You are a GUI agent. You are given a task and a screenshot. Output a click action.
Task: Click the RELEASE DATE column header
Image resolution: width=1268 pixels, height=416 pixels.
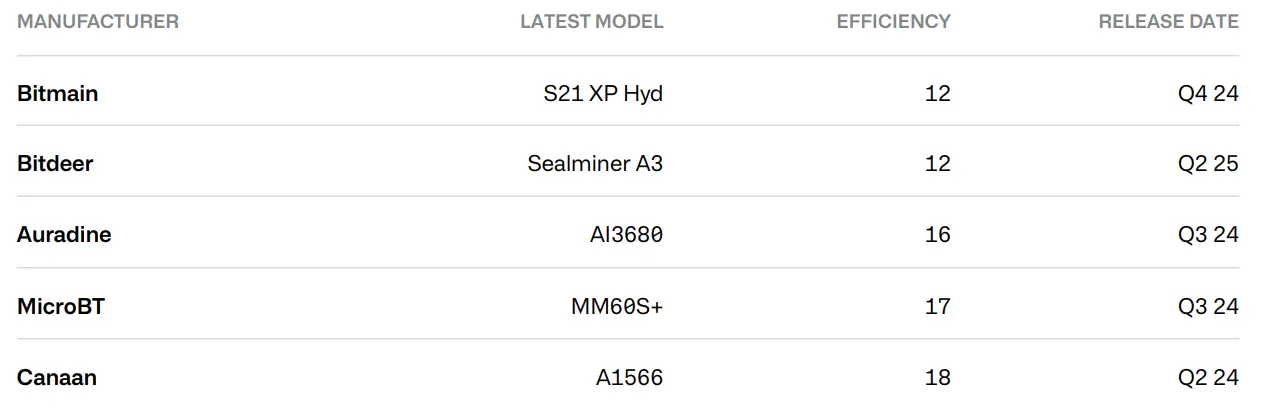tap(1169, 21)
